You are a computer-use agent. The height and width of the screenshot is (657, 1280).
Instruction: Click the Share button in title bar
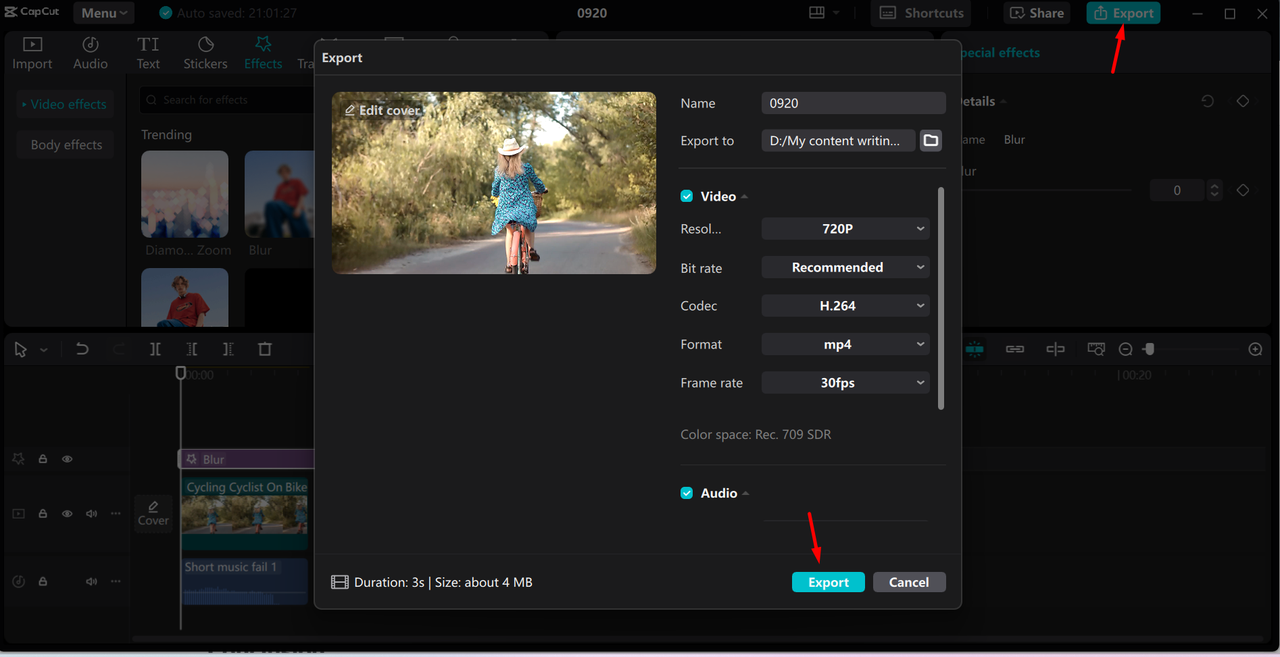tap(1036, 13)
